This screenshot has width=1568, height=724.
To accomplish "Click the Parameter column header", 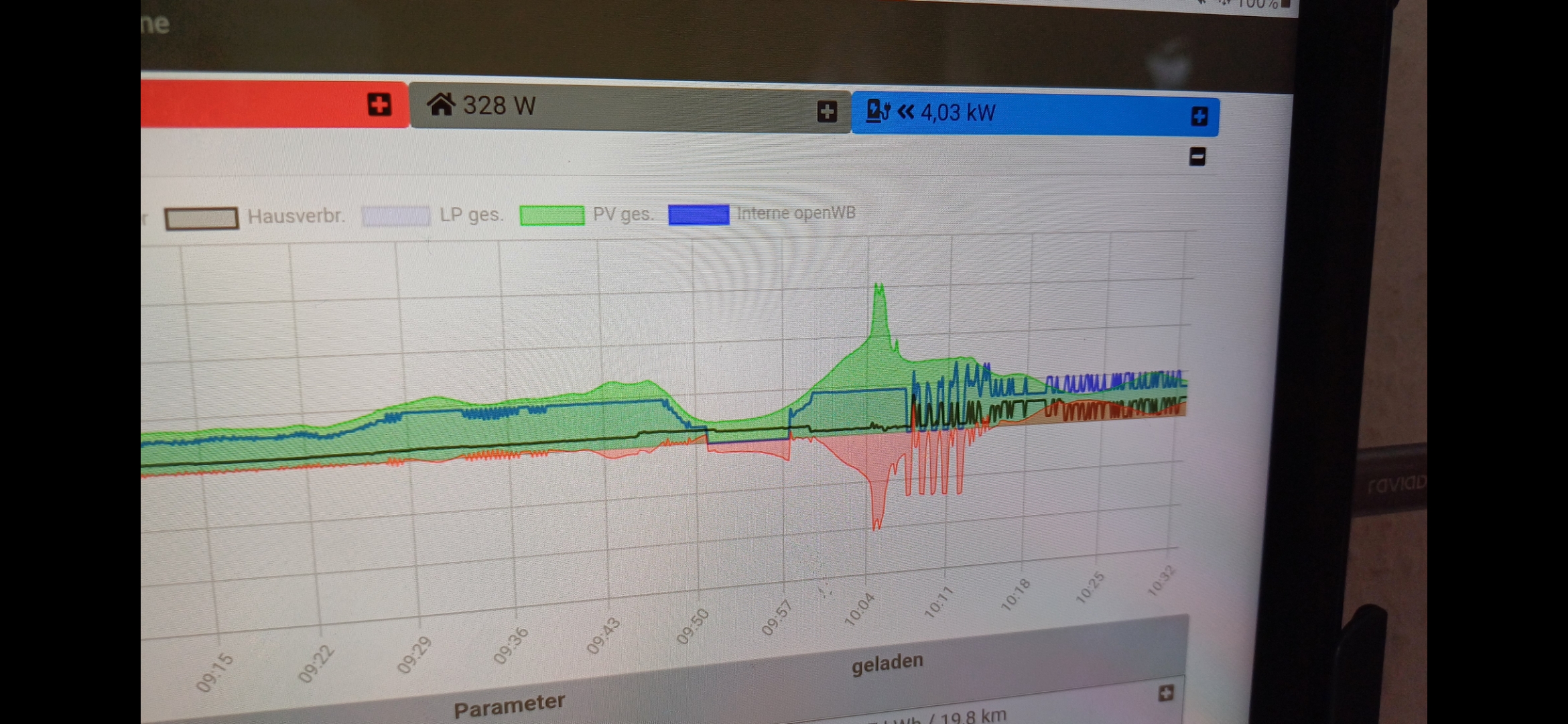I will tap(509, 705).
